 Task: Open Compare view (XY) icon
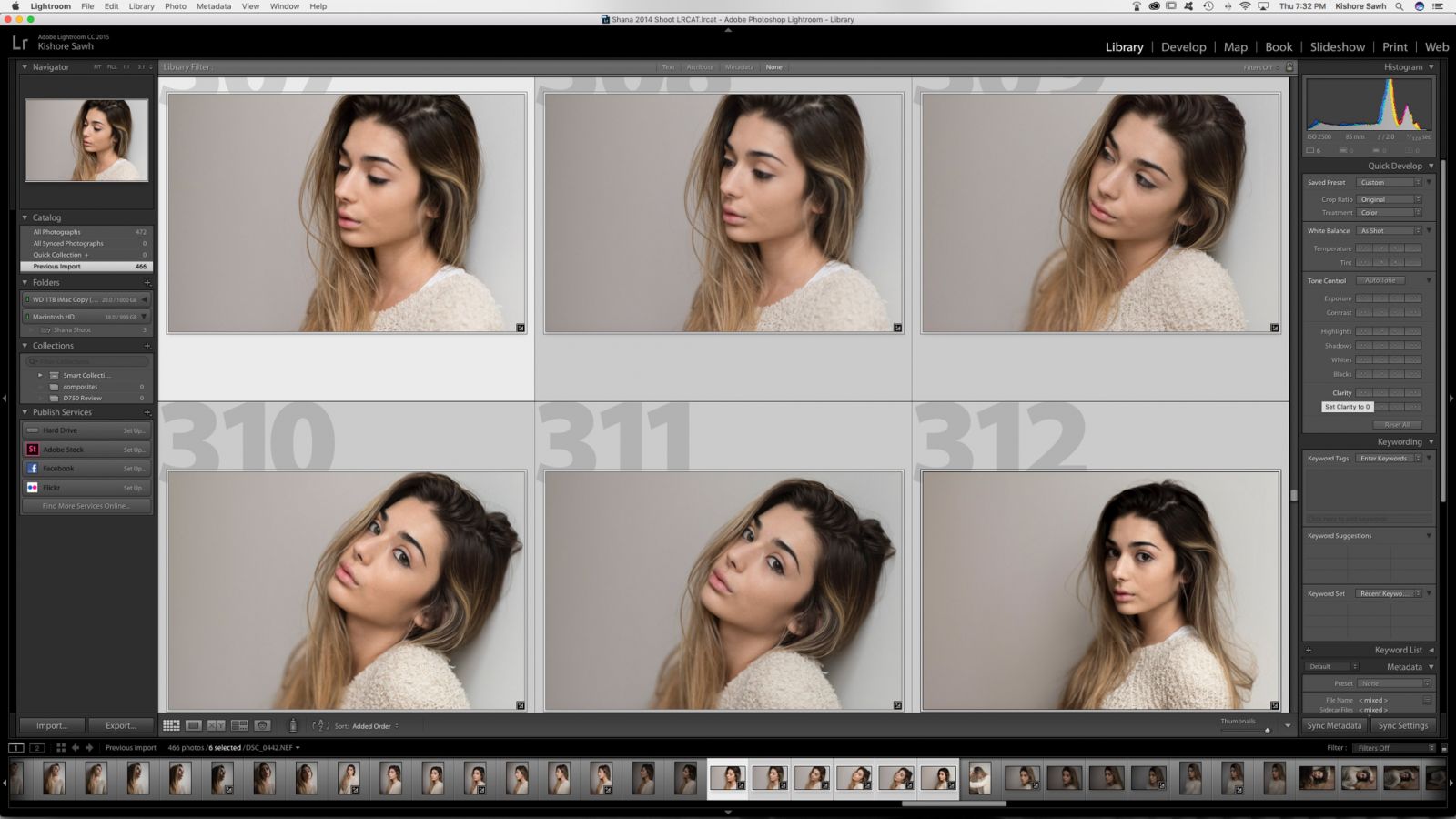pyautogui.click(x=217, y=725)
